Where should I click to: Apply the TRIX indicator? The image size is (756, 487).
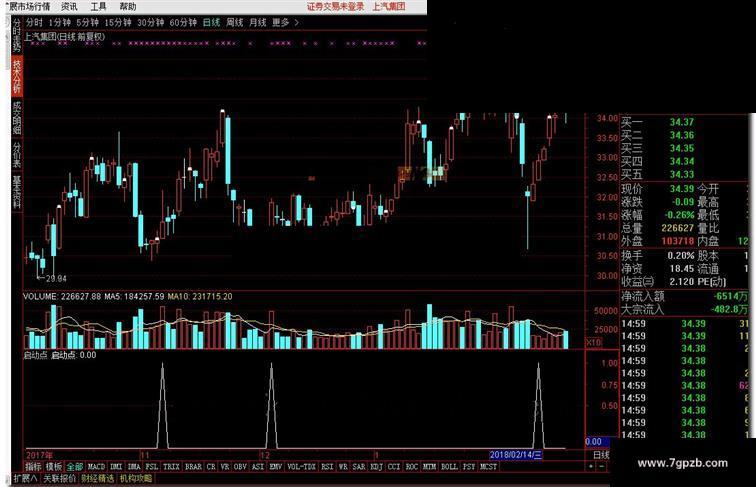171,467
